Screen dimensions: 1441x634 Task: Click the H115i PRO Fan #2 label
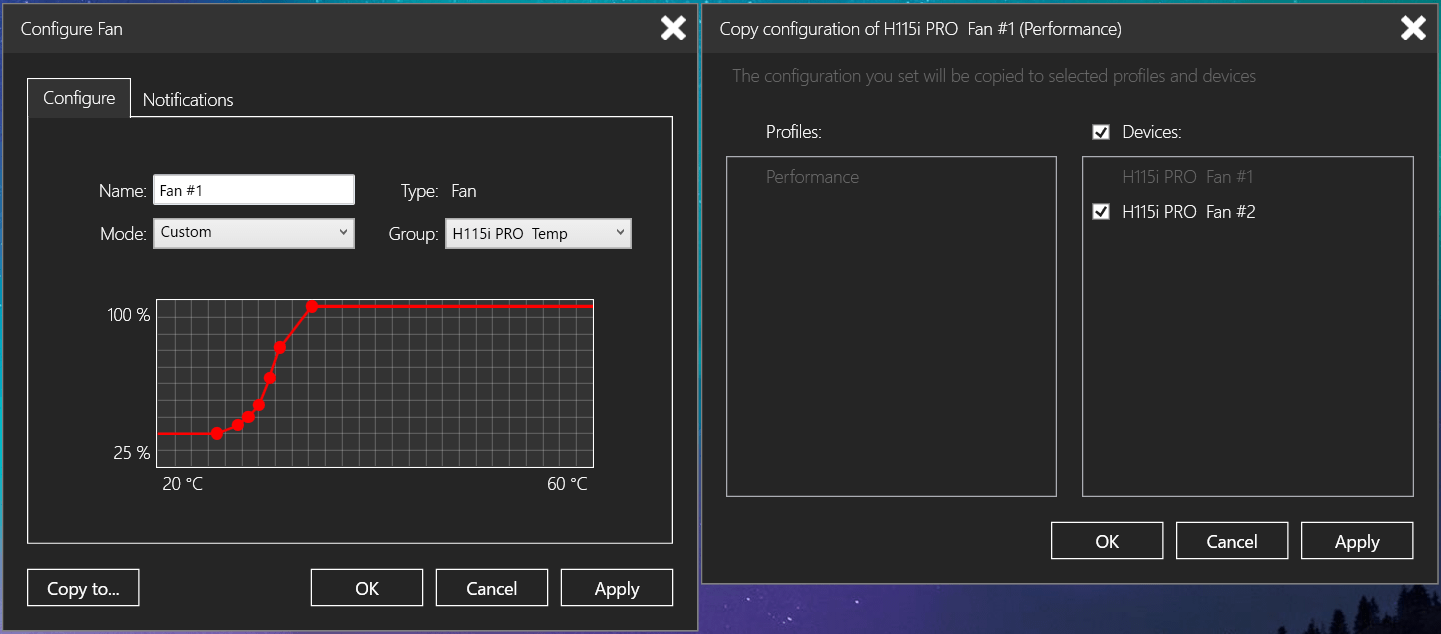tap(1189, 212)
